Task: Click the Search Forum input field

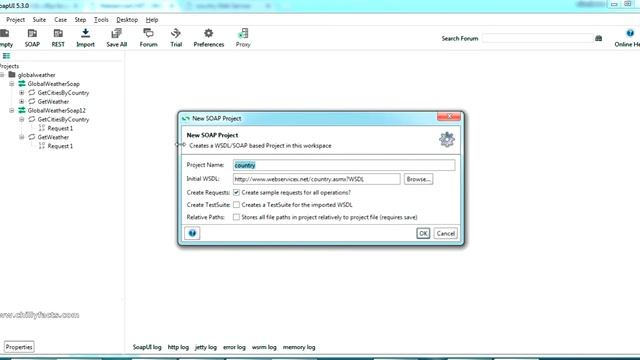Action: [538, 38]
